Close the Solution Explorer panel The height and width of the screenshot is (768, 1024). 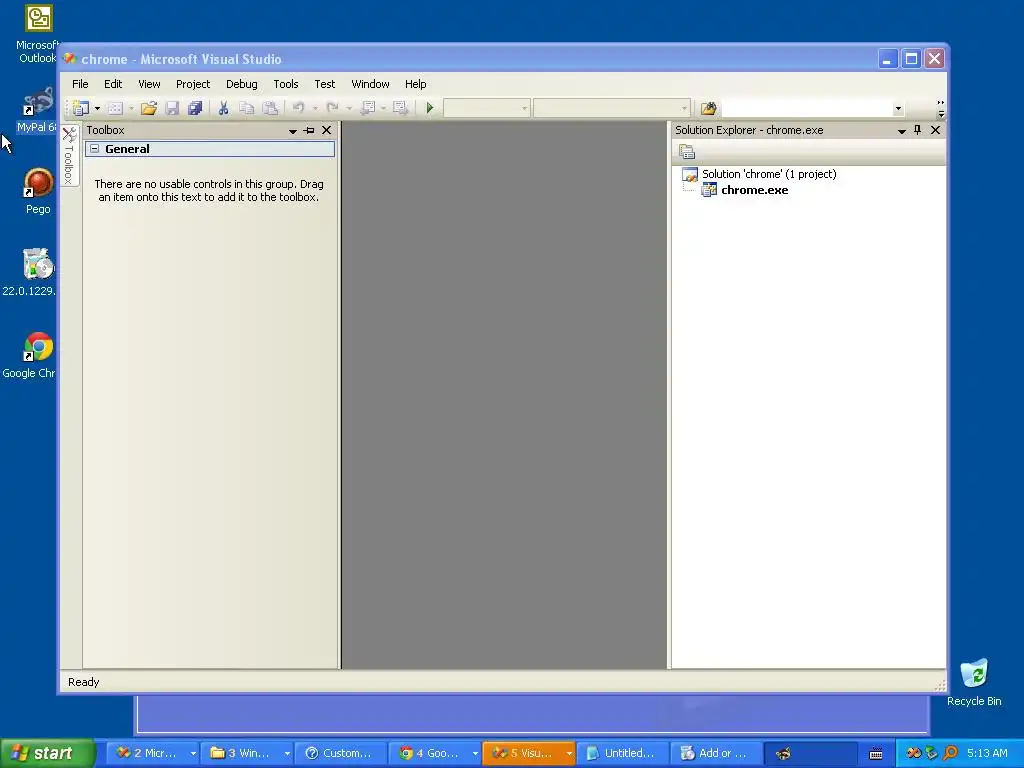(x=935, y=130)
